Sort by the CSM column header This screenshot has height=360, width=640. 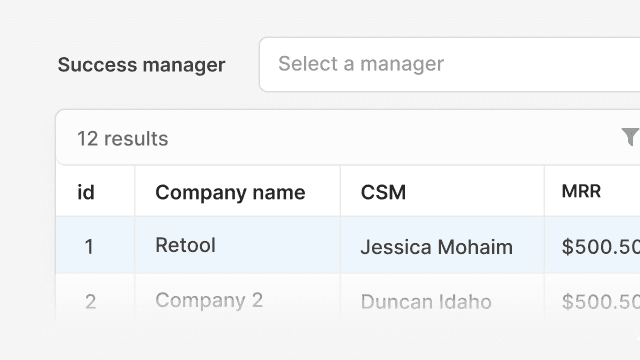pos(442,191)
